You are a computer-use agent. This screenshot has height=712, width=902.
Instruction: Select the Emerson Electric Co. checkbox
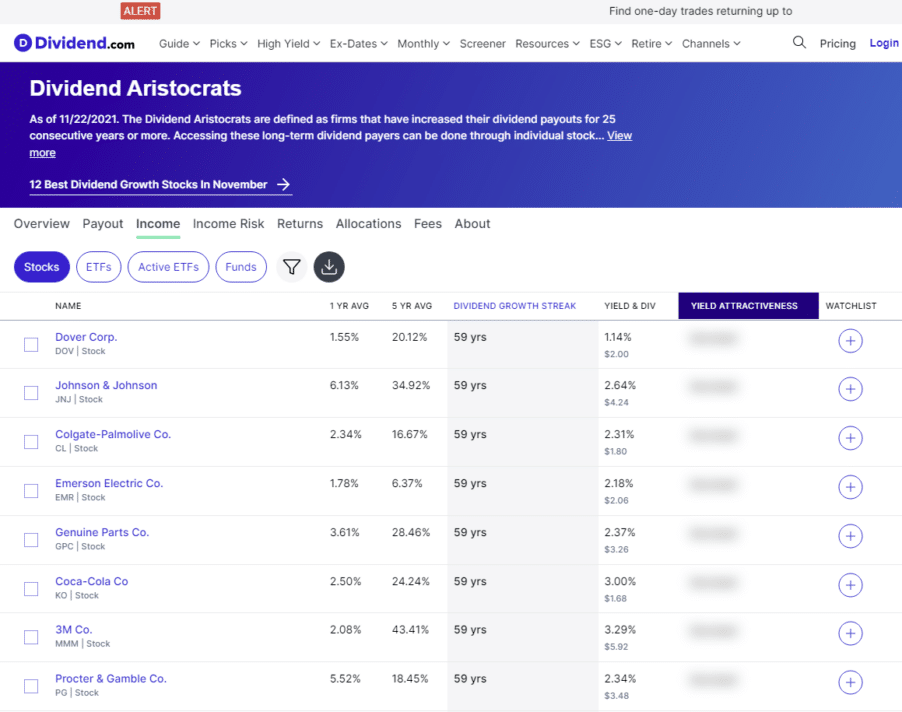[x=31, y=491]
